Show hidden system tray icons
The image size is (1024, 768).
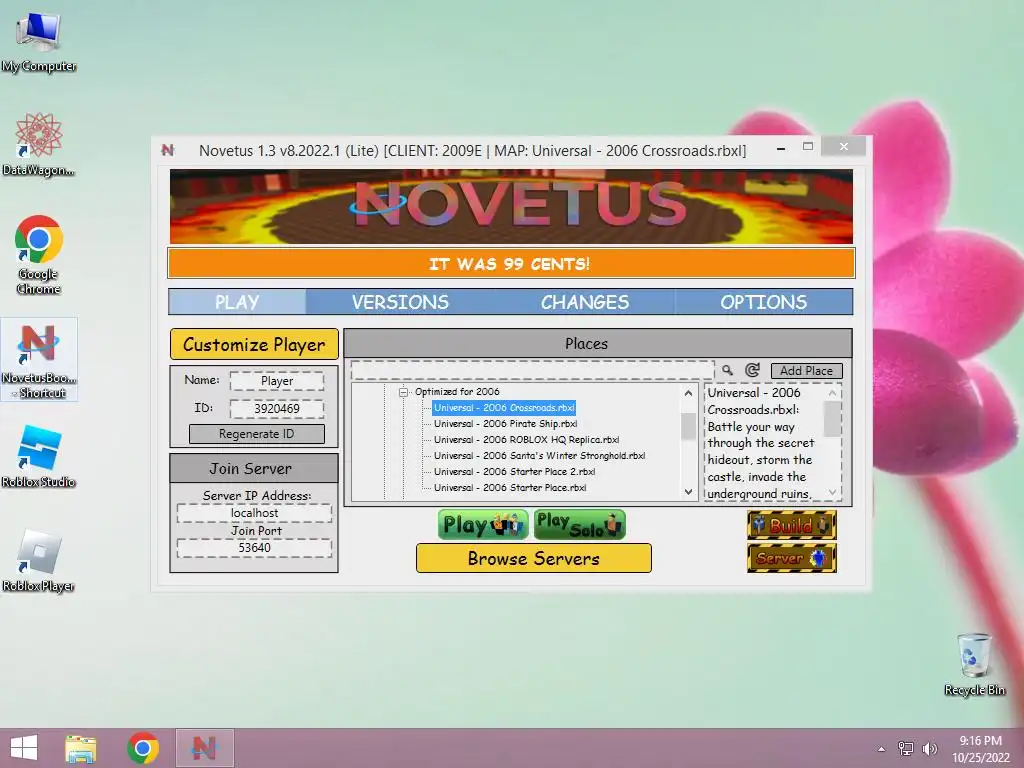[x=882, y=749]
